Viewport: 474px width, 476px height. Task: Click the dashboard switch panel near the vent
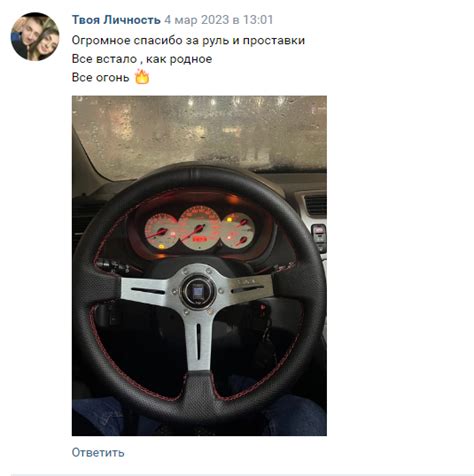click(x=319, y=237)
